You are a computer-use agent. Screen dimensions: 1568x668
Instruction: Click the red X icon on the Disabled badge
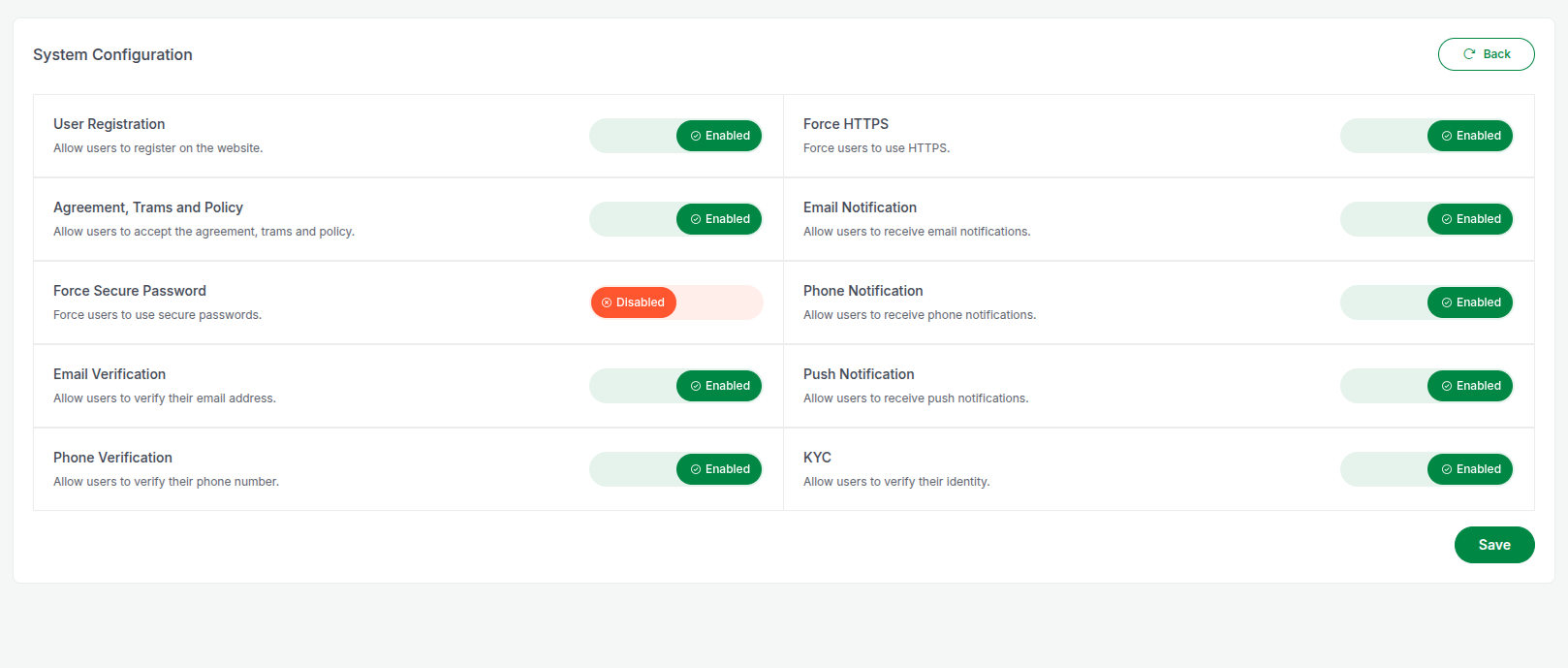coord(607,302)
